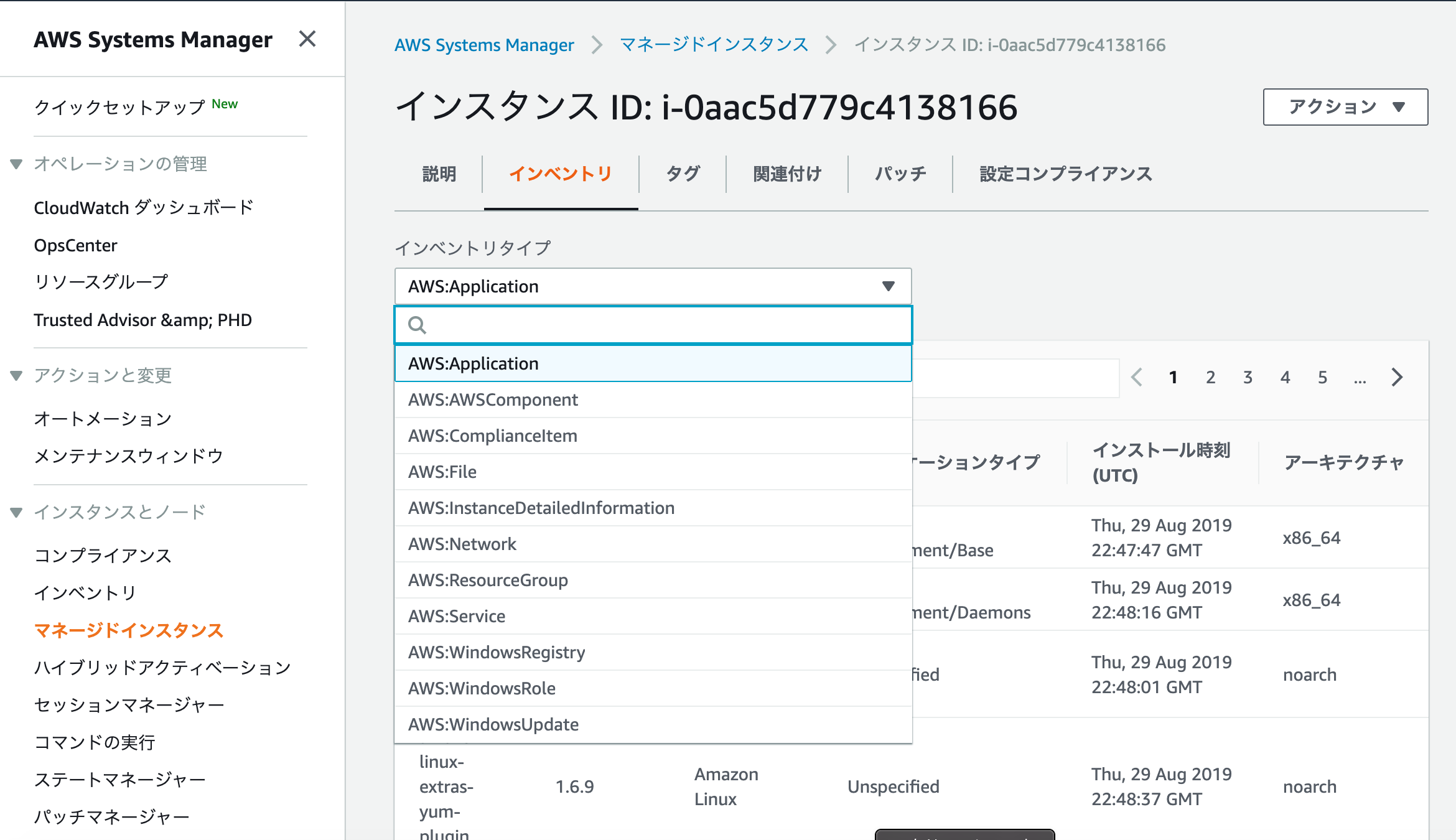Click the 22:47:47 GMT install time cell

[1162, 538]
